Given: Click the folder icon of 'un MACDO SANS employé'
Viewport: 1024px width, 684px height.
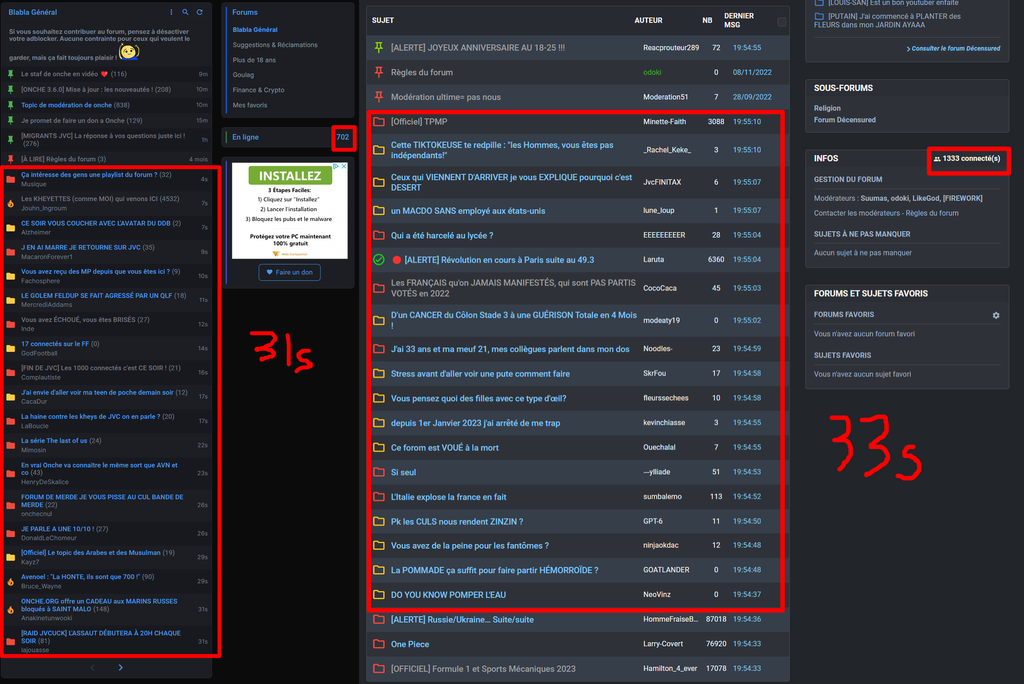Looking at the screenshot, I should pos(379,210).
